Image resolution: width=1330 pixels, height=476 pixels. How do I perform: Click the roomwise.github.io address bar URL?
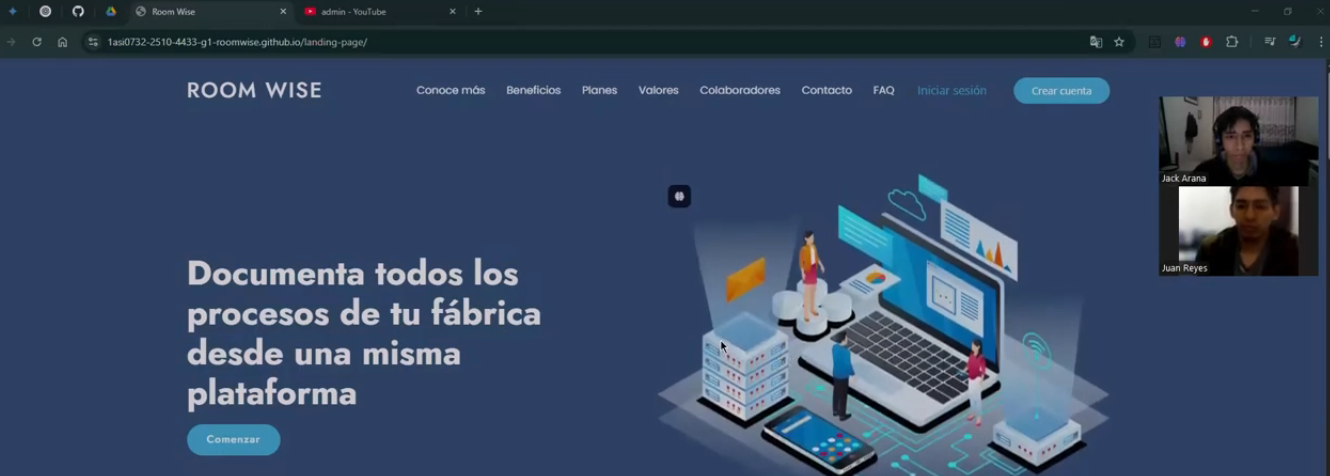(237, 42)
